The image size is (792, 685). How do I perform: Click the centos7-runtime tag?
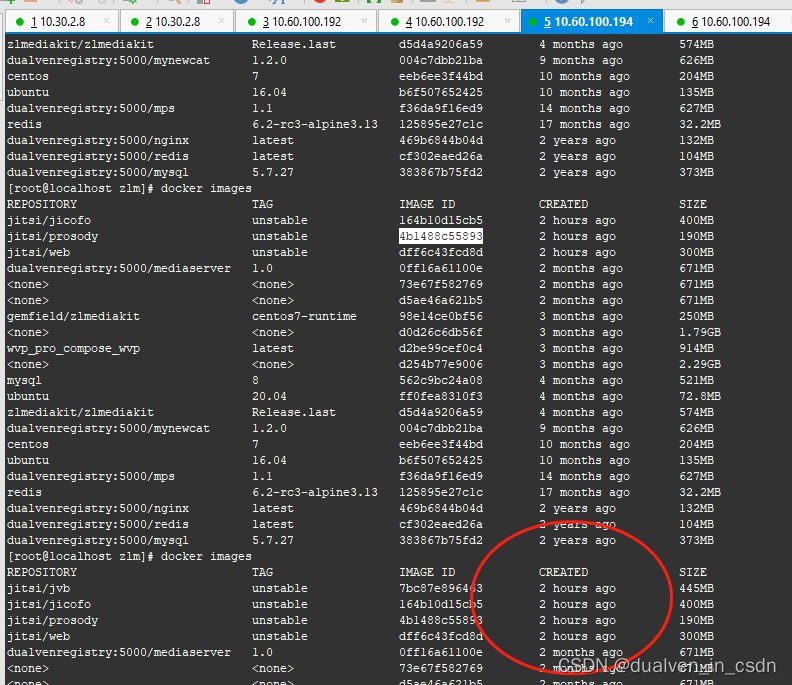coord(304,316)
